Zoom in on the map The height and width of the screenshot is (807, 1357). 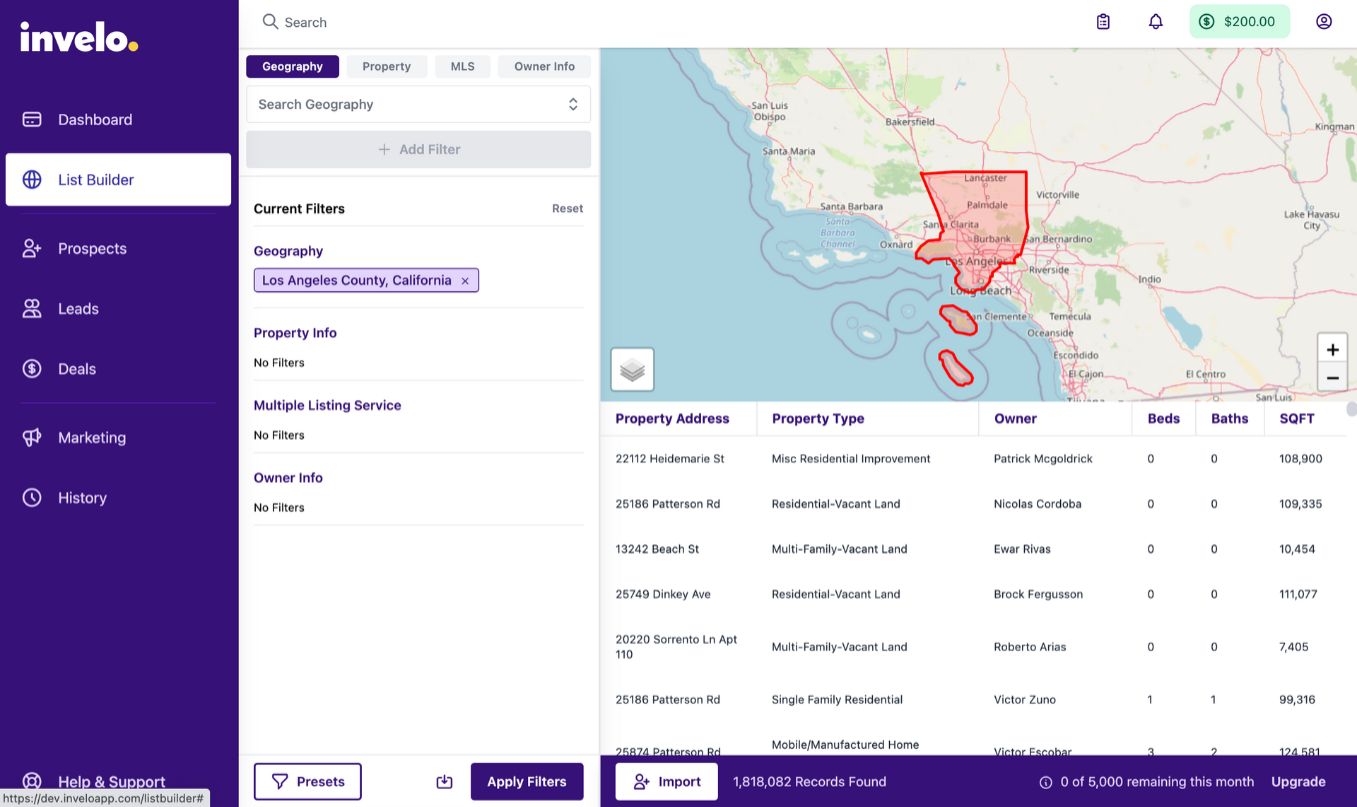click(1332, 349)
